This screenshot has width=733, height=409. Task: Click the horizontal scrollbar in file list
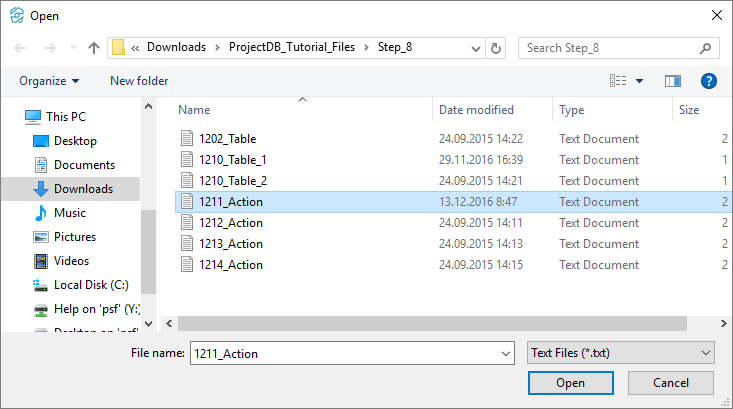[x=430, y=323]
